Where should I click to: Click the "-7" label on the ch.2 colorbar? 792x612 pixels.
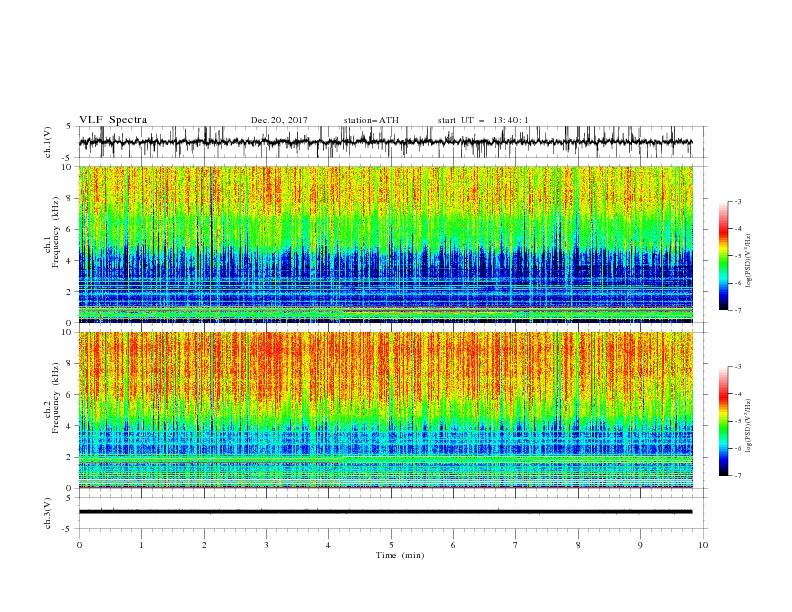point(738,476)
